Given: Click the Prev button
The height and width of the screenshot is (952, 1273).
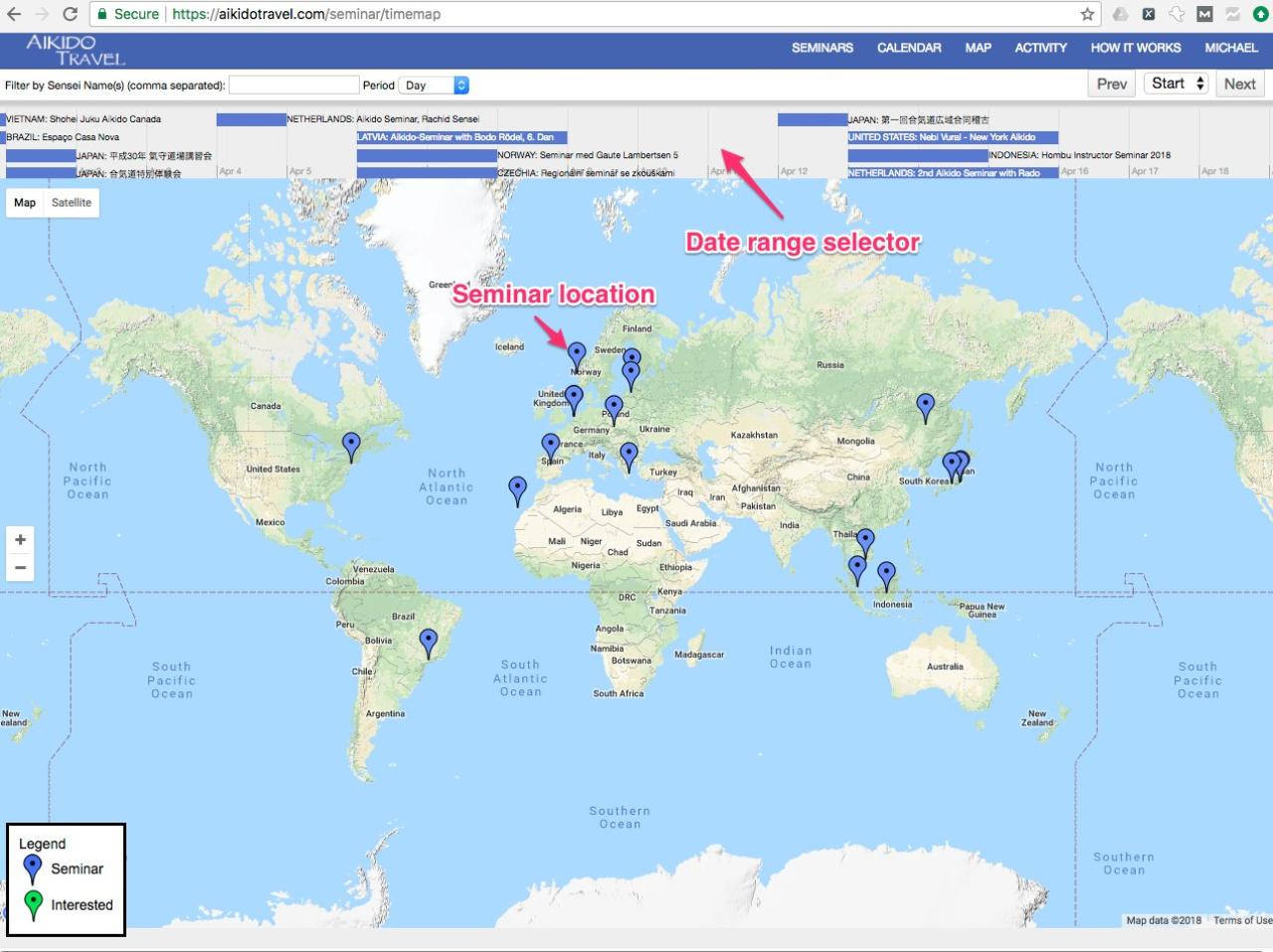Looking at the screenshot, I should tap(1112, 84).
